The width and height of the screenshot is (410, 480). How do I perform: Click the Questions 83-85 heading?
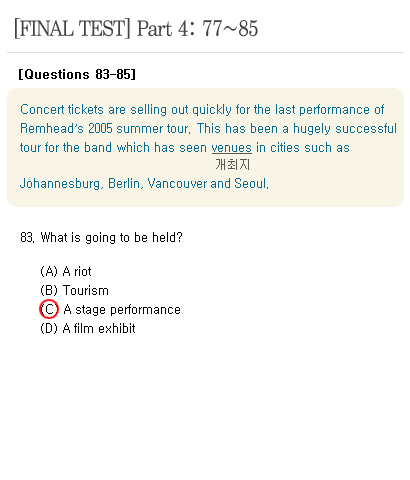point(77,74)
